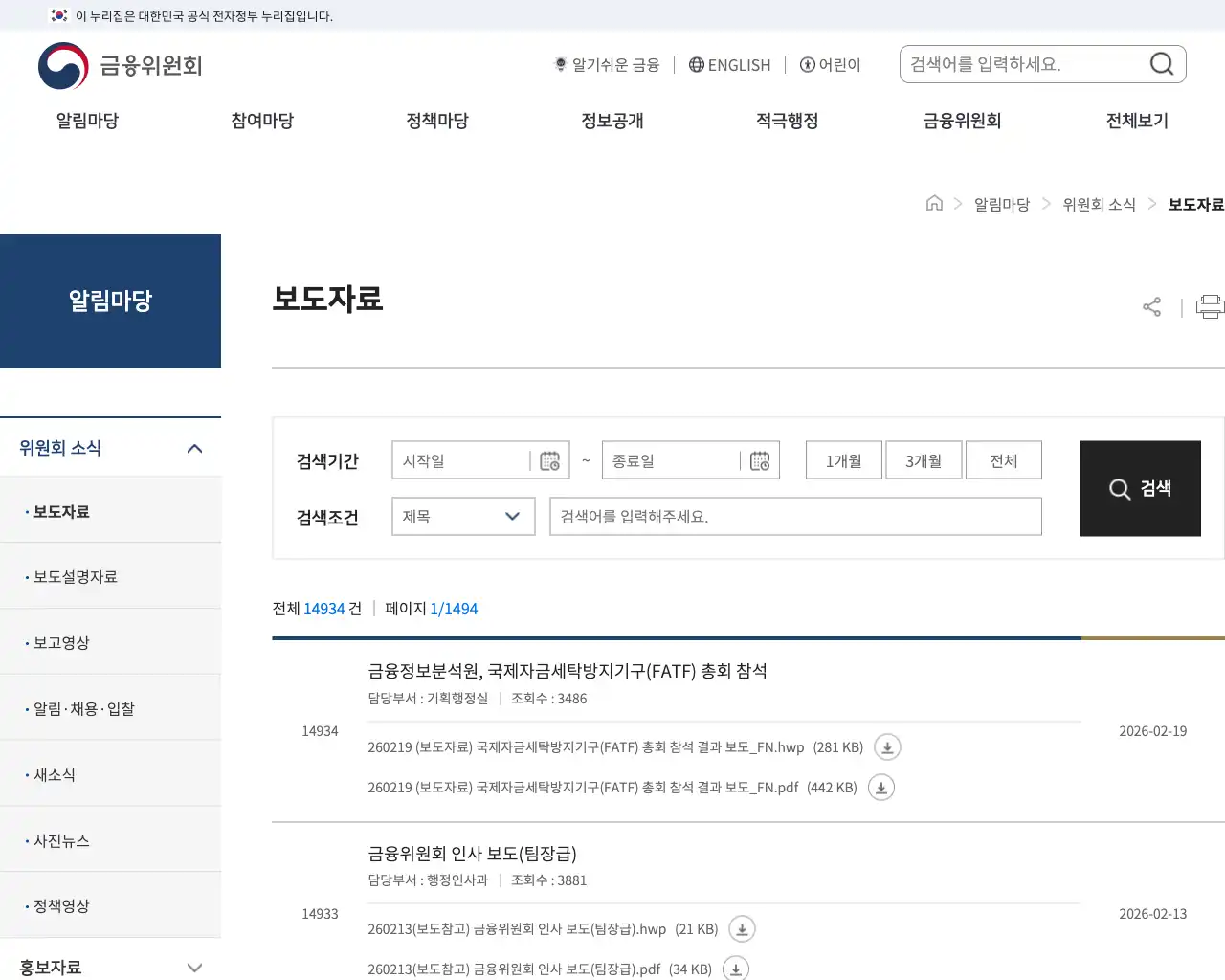Open the 금융위원회 인사 보도(팀장급) article
The height and width of the screenshot is (980, 1225).
point(472,853)
